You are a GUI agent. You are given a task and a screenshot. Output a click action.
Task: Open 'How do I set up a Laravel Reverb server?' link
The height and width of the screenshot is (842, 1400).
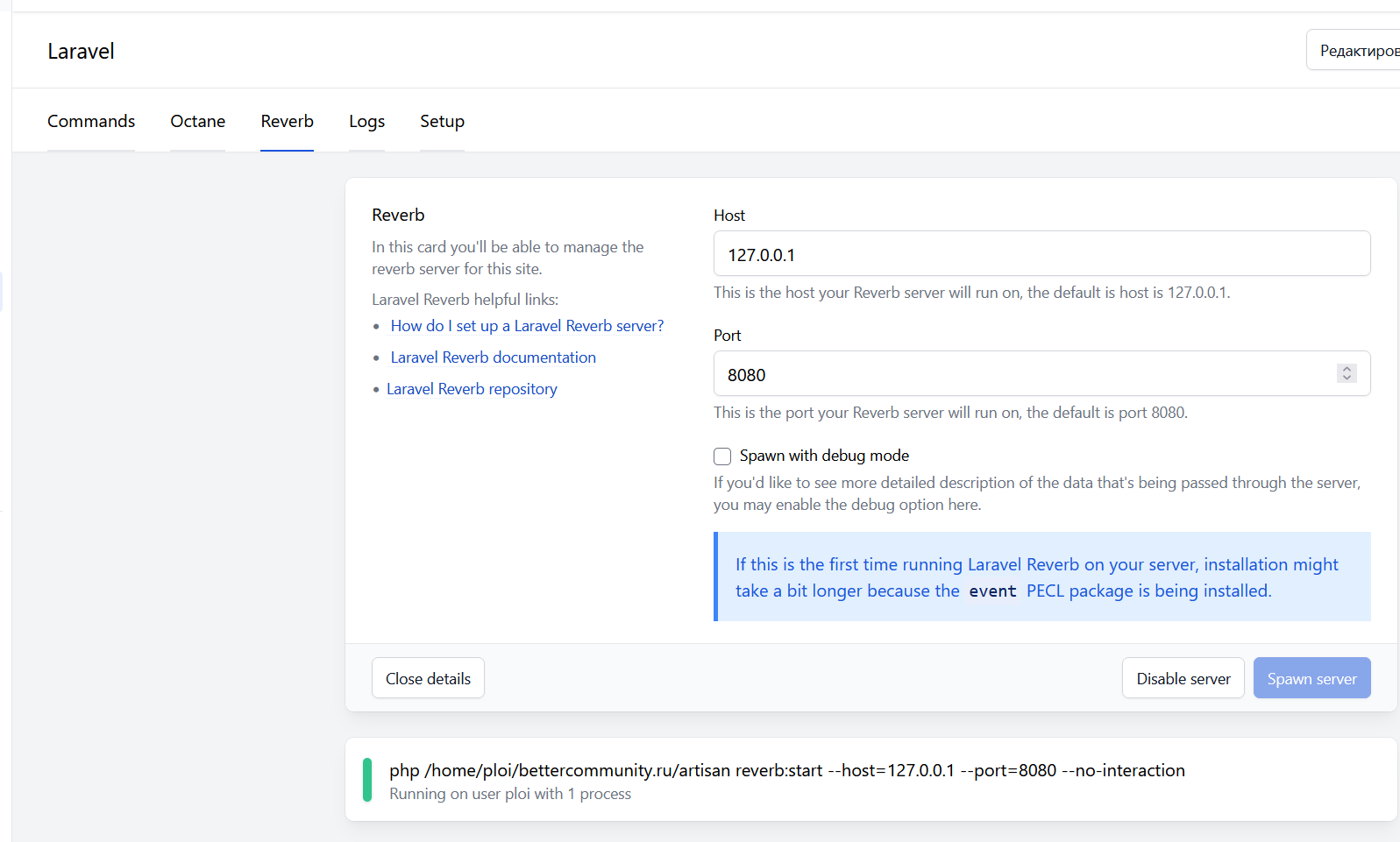527,326
